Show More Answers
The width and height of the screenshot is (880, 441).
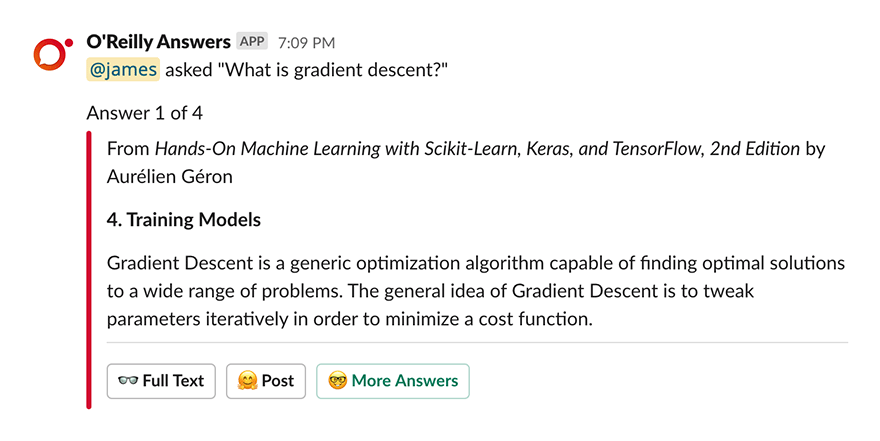pos(393,381)
